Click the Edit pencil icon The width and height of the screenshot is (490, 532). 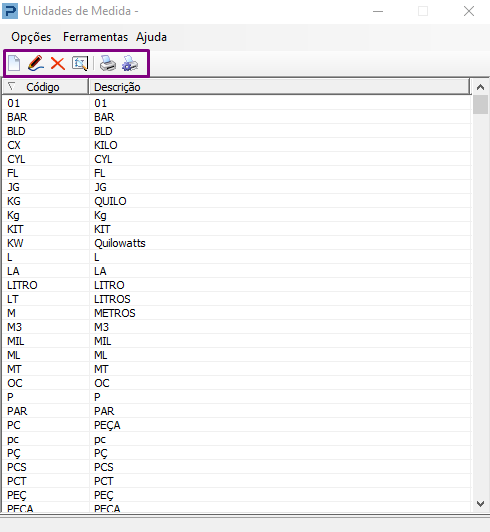pos(36,63)
